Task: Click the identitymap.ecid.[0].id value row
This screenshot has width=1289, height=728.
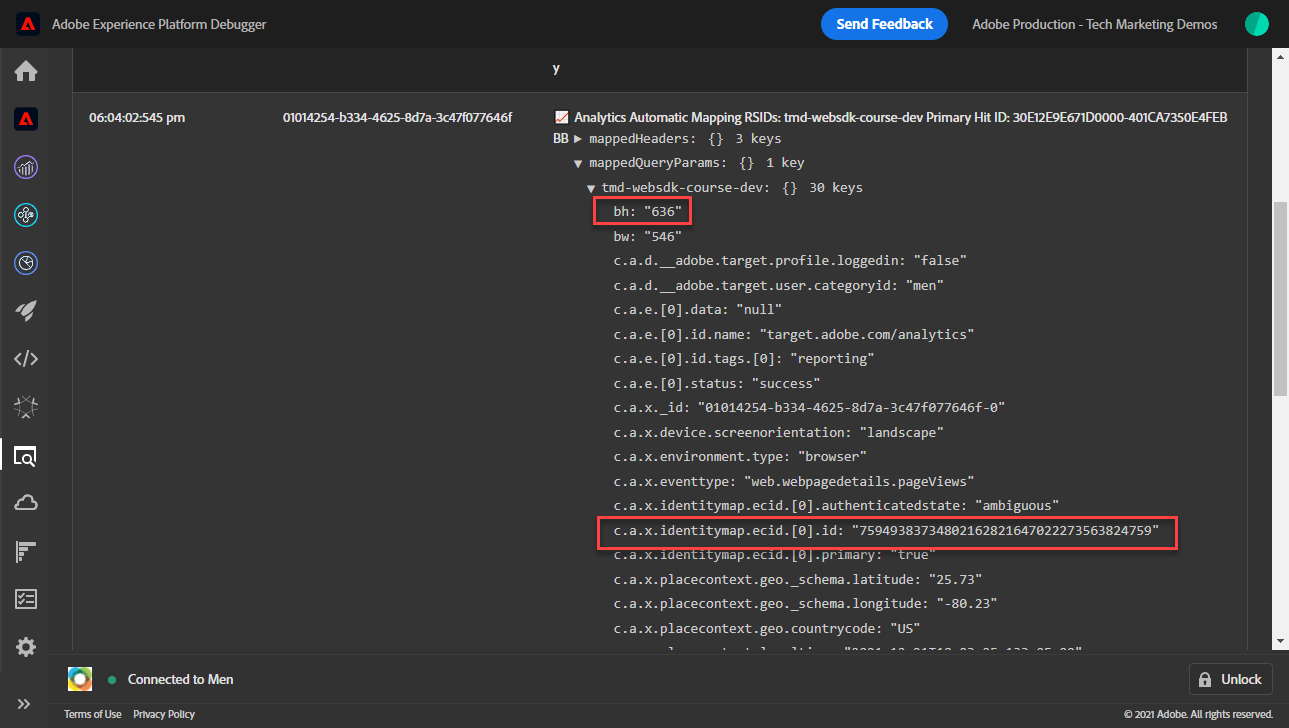Action: pos(886,532)
